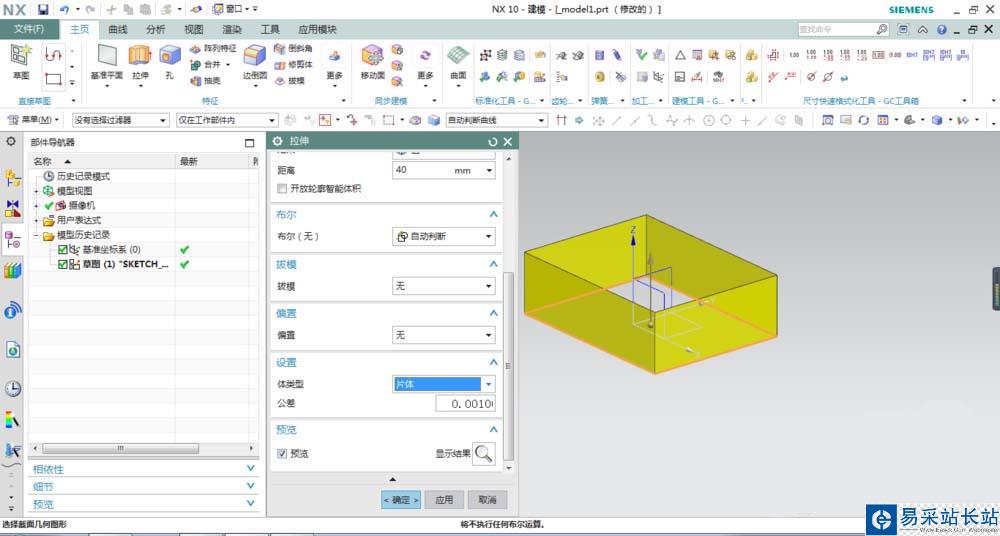Open the 没有选择过滤器 filter dropdown
The height and width of the screenshot is (536, 1000).
tap(120, 120)
